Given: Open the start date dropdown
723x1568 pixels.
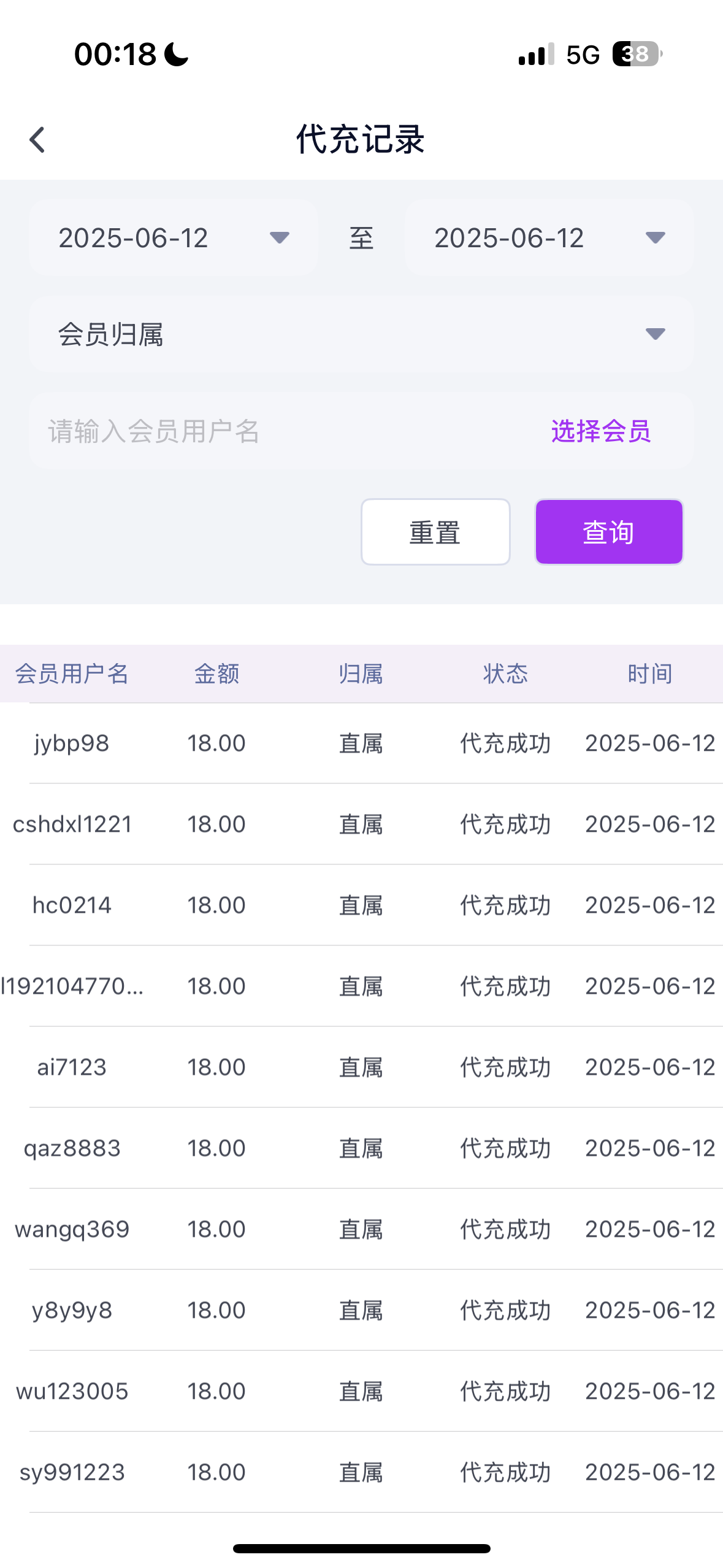Looking at the screenshot, I should [174, 238].
